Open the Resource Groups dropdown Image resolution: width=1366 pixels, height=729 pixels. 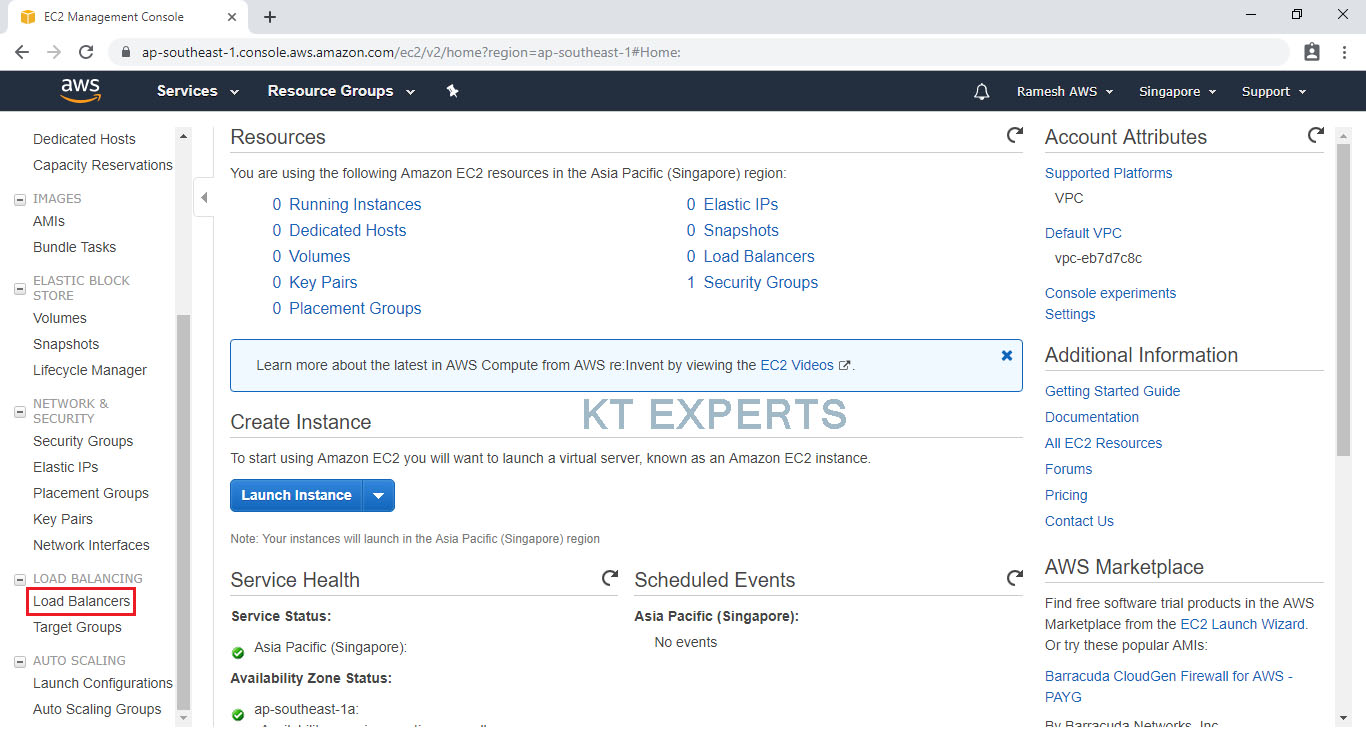click(x=341, y=91)
